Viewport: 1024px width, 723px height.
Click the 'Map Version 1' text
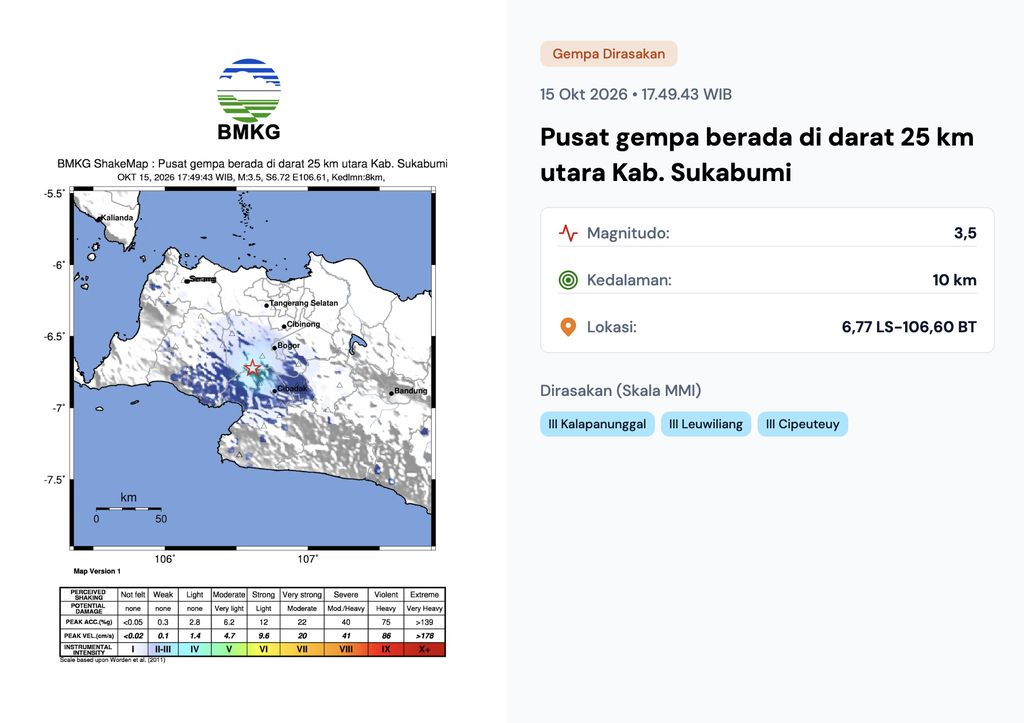coord(97,571)
